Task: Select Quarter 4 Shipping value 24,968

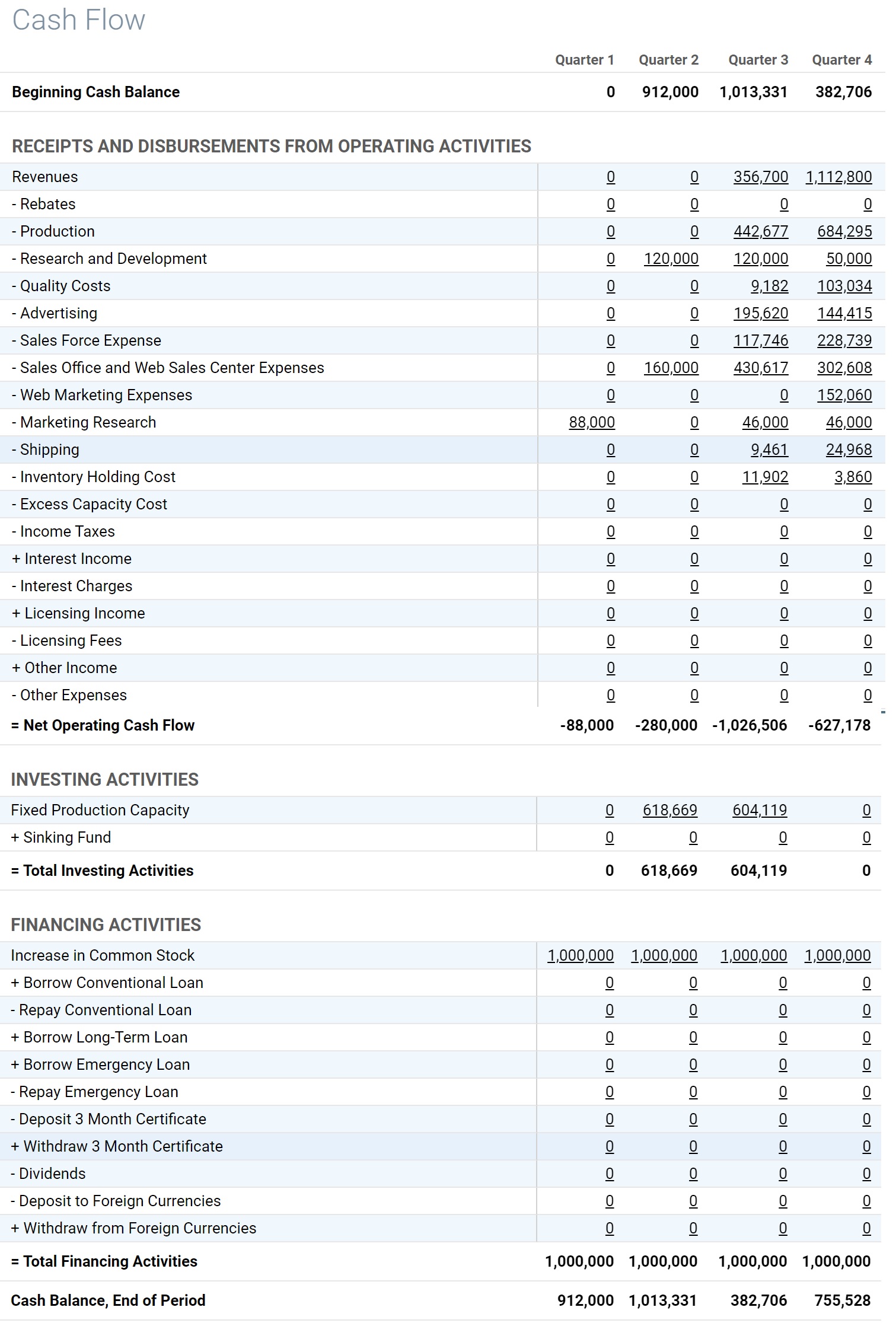Action: tap(849, 449)
